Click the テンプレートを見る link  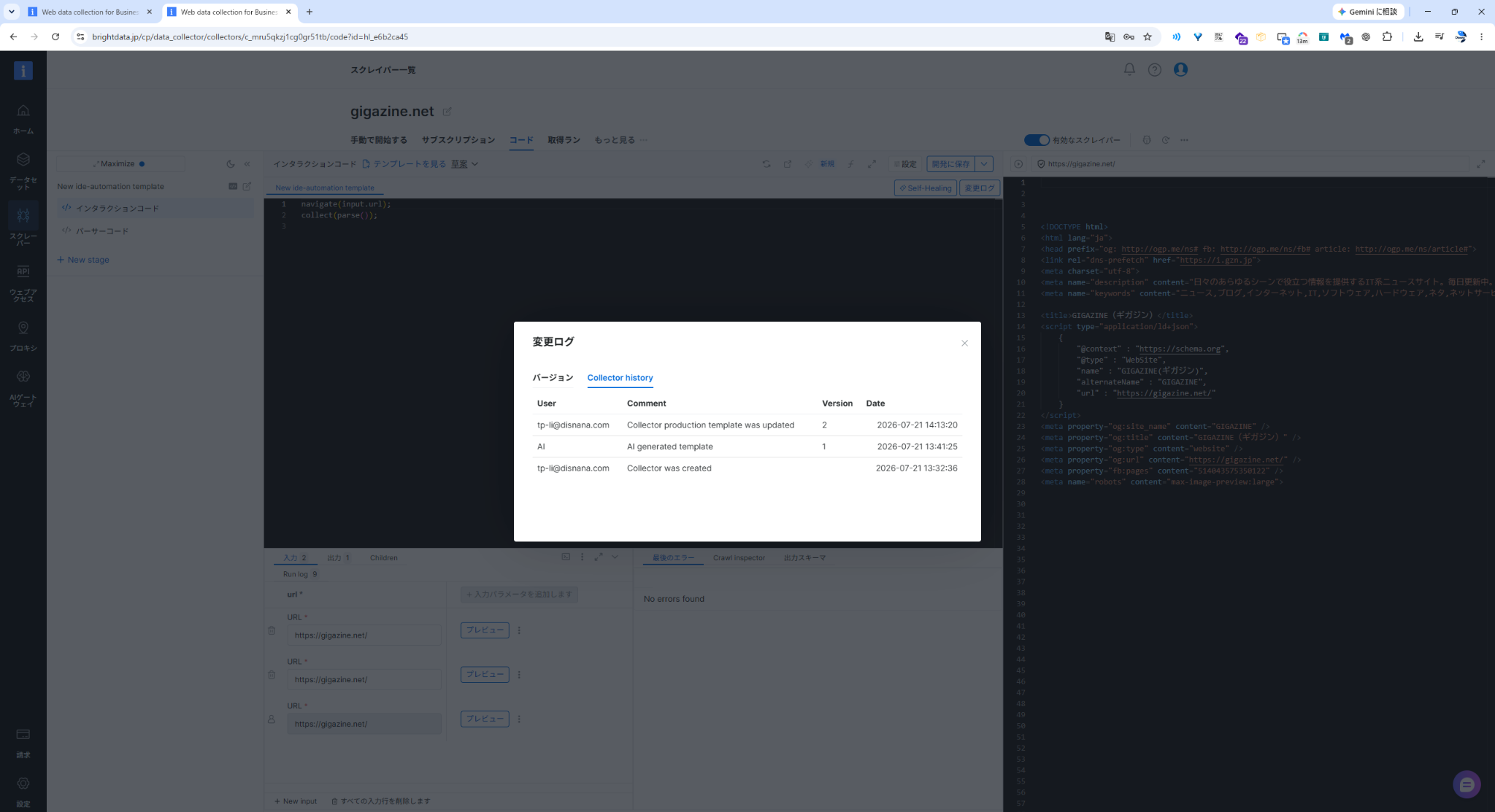coord(404,164)
